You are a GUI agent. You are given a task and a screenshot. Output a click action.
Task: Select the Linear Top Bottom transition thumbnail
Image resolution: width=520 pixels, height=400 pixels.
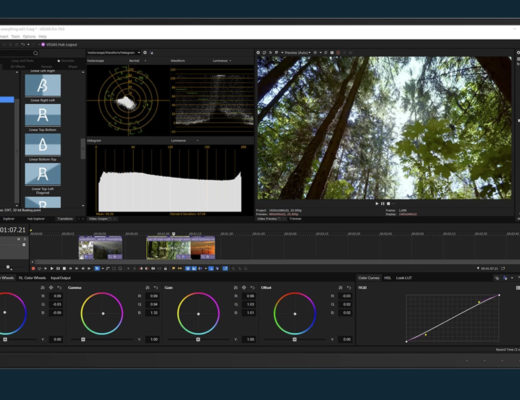(x=43, y=115)
